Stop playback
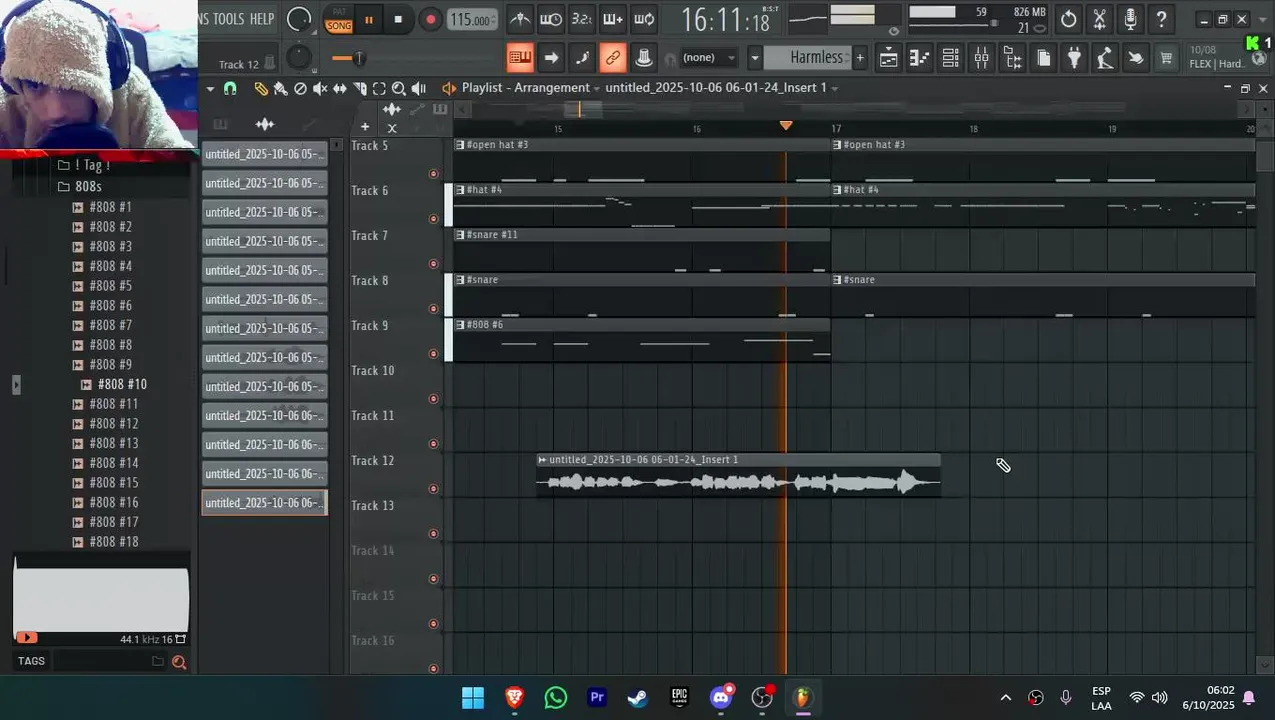Viewport: 1275px width, 720px height. coord(398,19)
